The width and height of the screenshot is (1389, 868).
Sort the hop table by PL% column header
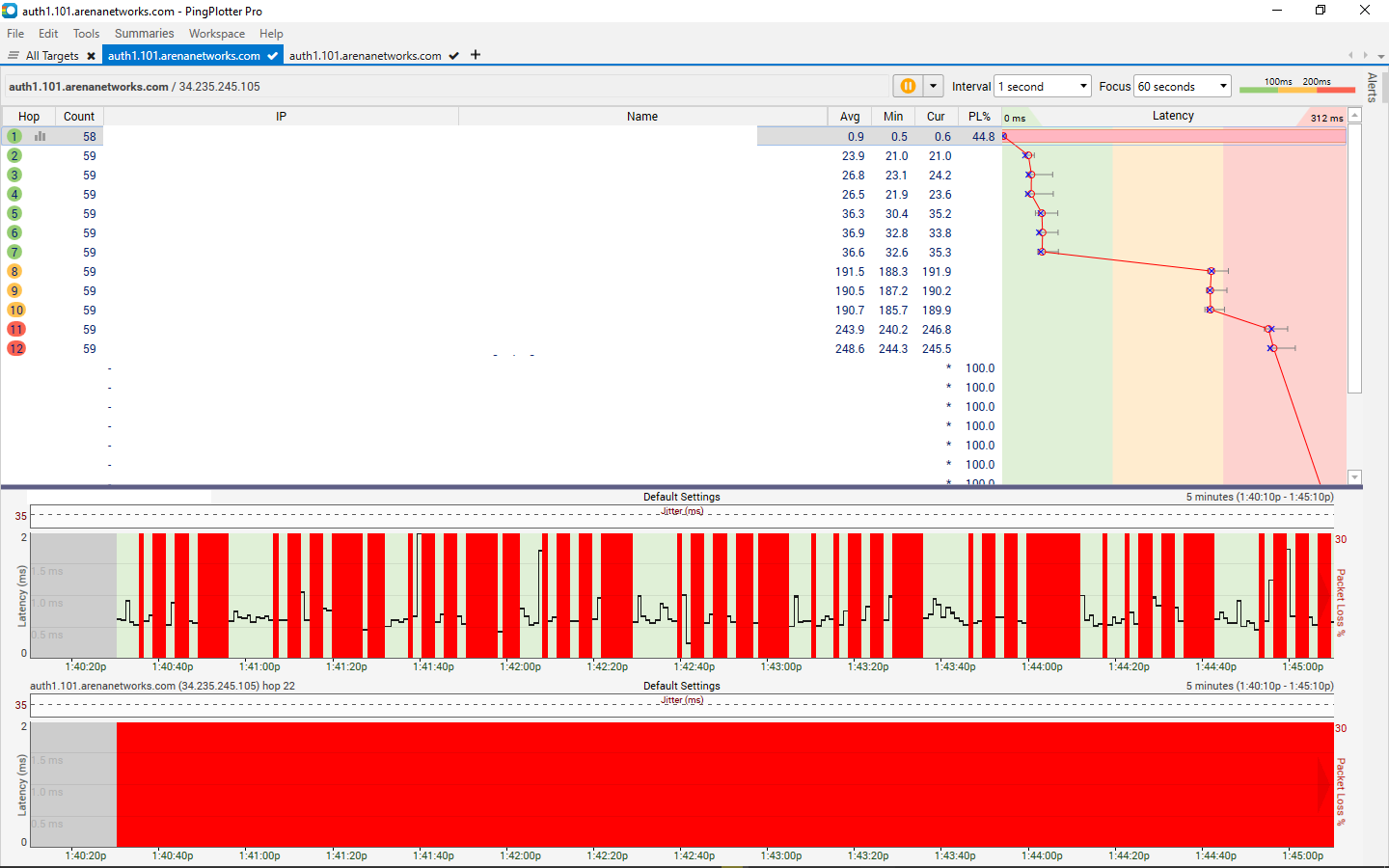tap(979, 116)
